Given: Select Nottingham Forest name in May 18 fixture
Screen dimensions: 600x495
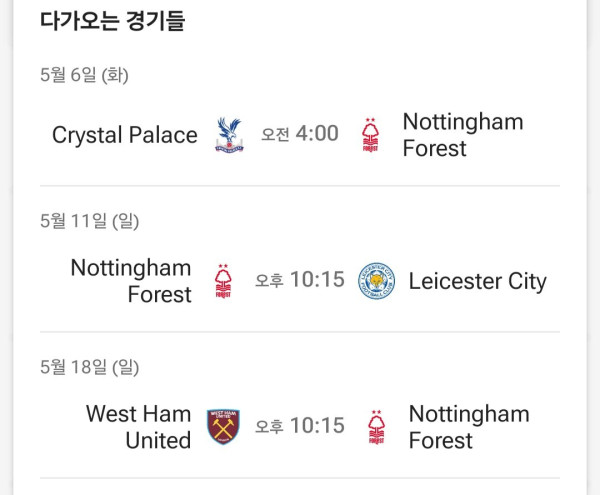Looking at the screenshot, I should point(469,427).
